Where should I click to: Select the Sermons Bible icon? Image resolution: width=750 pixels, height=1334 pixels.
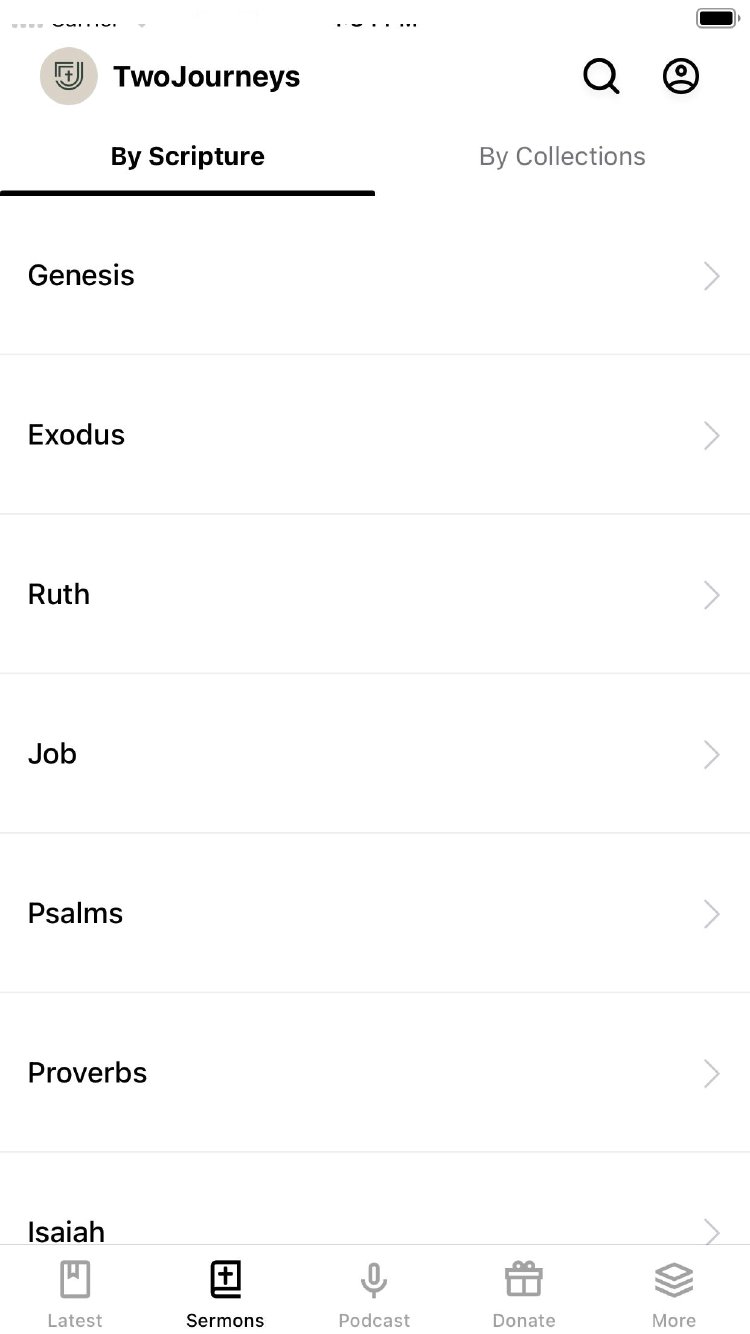(225, 1280)
